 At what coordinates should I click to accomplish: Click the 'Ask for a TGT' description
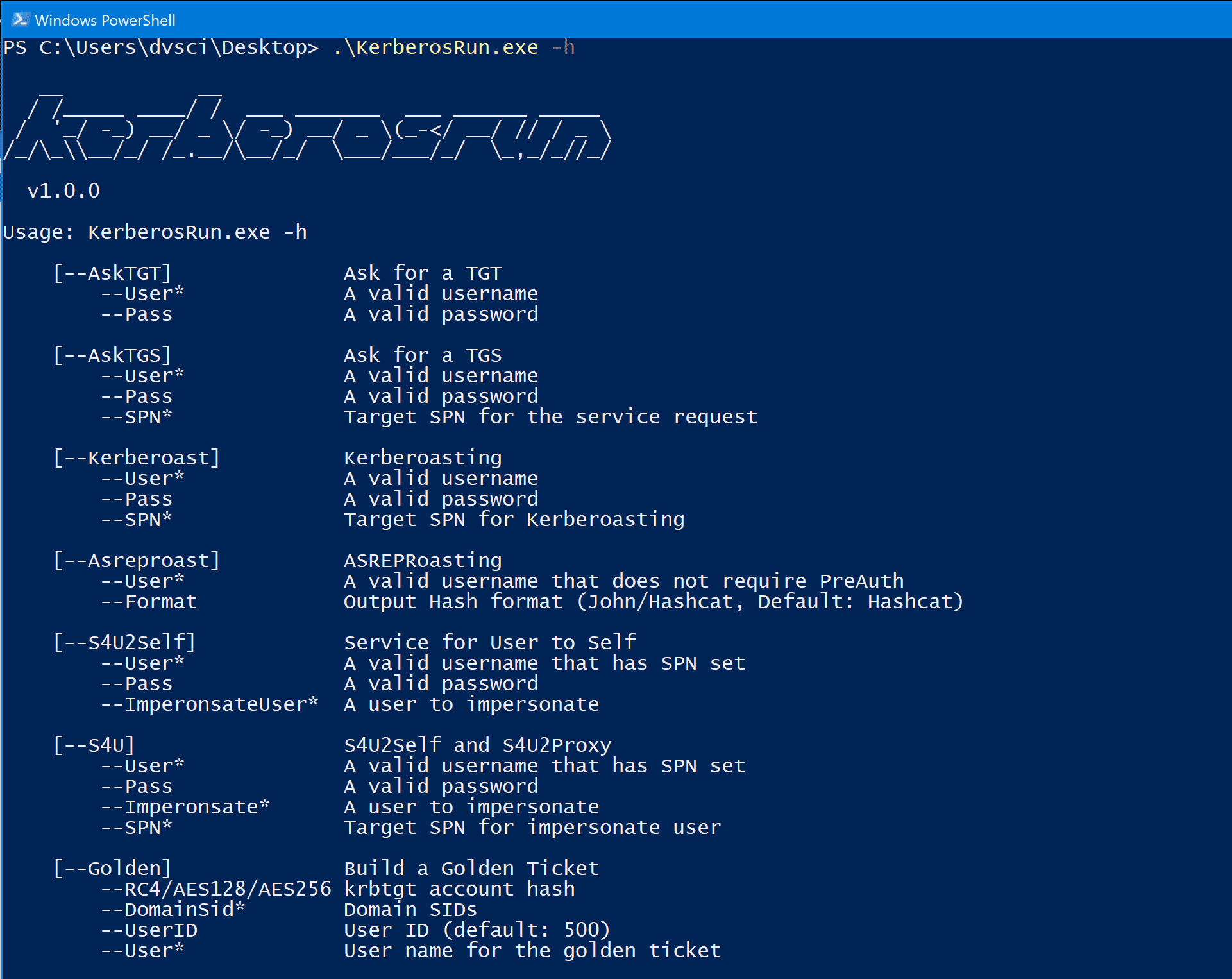tap(423, 273)
